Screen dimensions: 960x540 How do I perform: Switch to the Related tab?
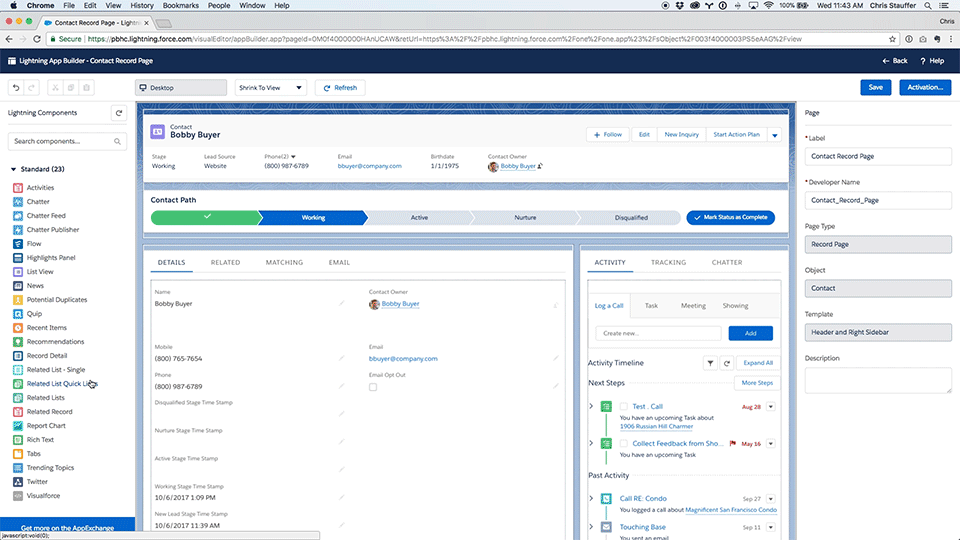point(225,262)
